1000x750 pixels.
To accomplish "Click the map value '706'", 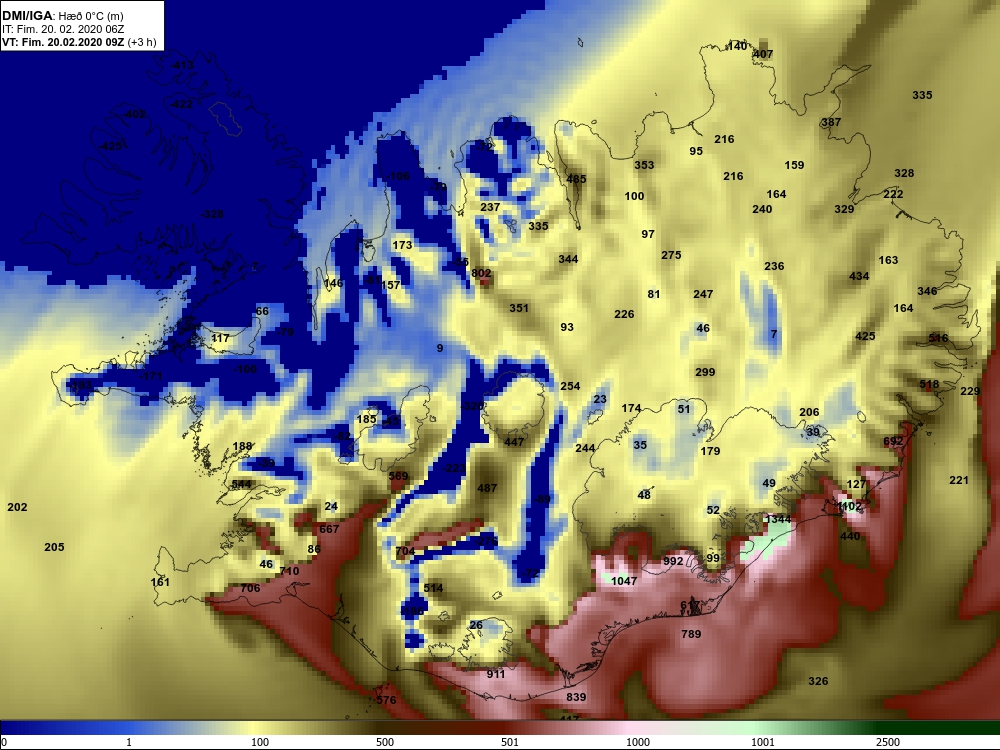I will [251, 589].
